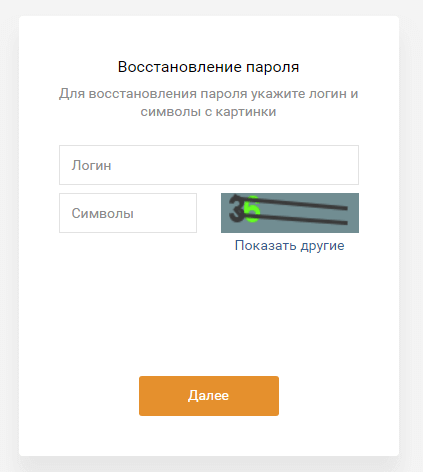423x472 pixels.
Task: Click the gray instruction text under the heading
Action: point(208,102)
